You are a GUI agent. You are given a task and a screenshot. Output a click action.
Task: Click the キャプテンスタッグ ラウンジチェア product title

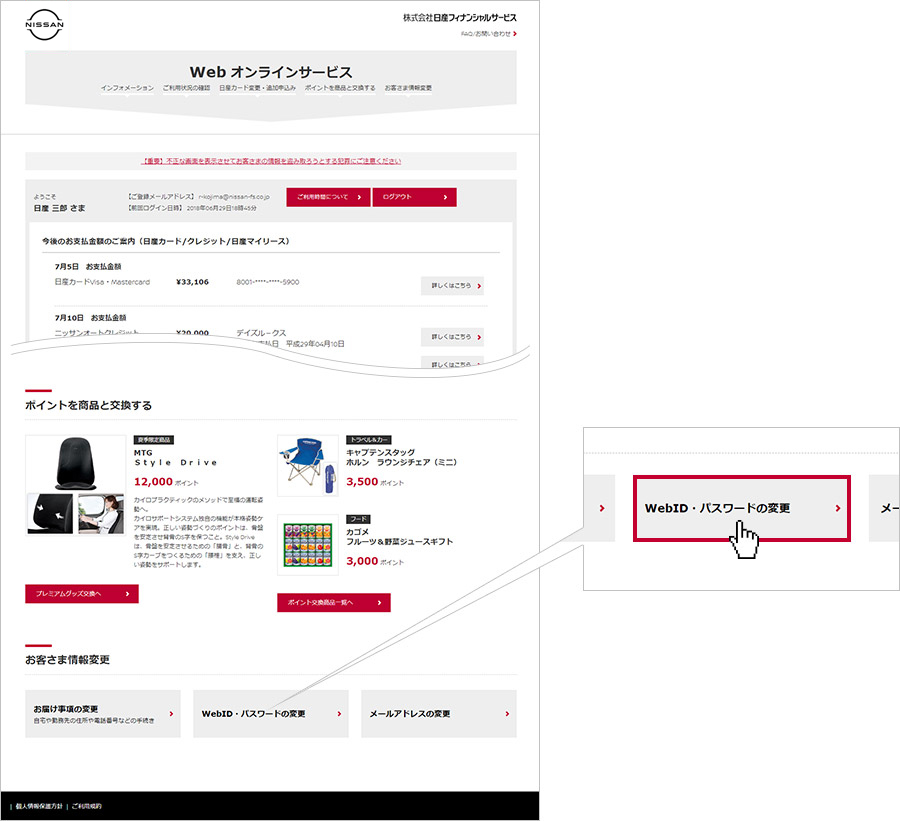(401, 458)
